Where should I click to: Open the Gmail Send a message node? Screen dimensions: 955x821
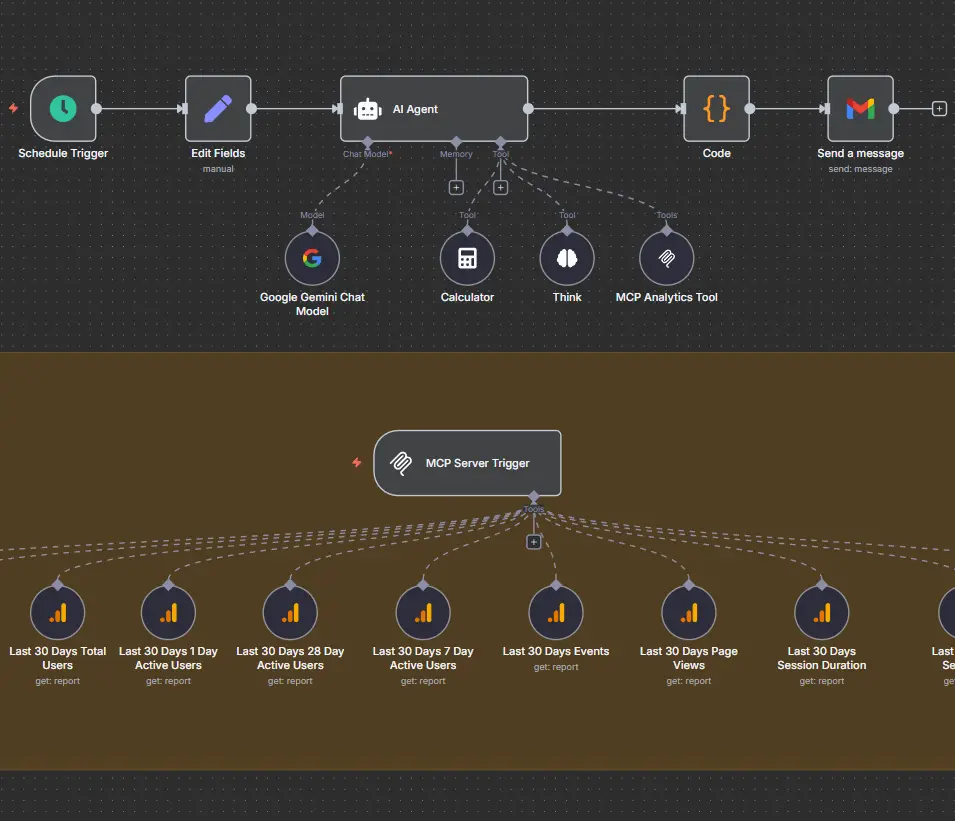pyautogui.click(x=860, y=109)
